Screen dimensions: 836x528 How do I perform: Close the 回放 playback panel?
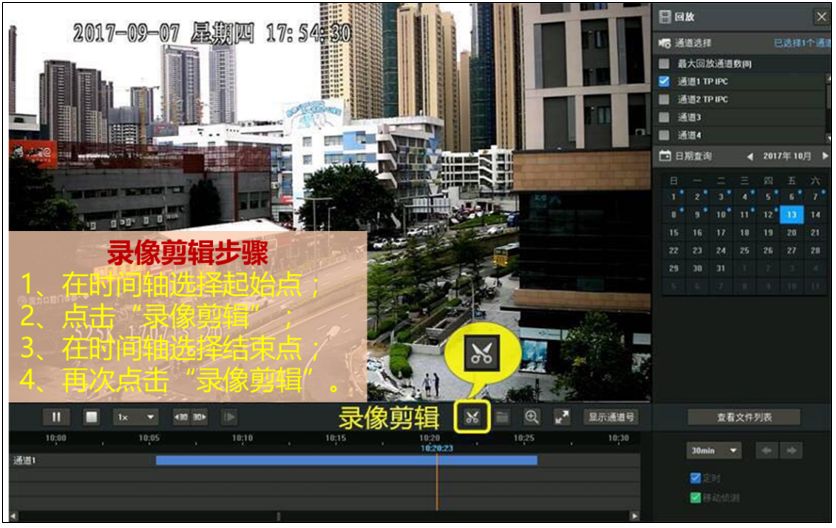pyautogui.click(x=822, y=17)
